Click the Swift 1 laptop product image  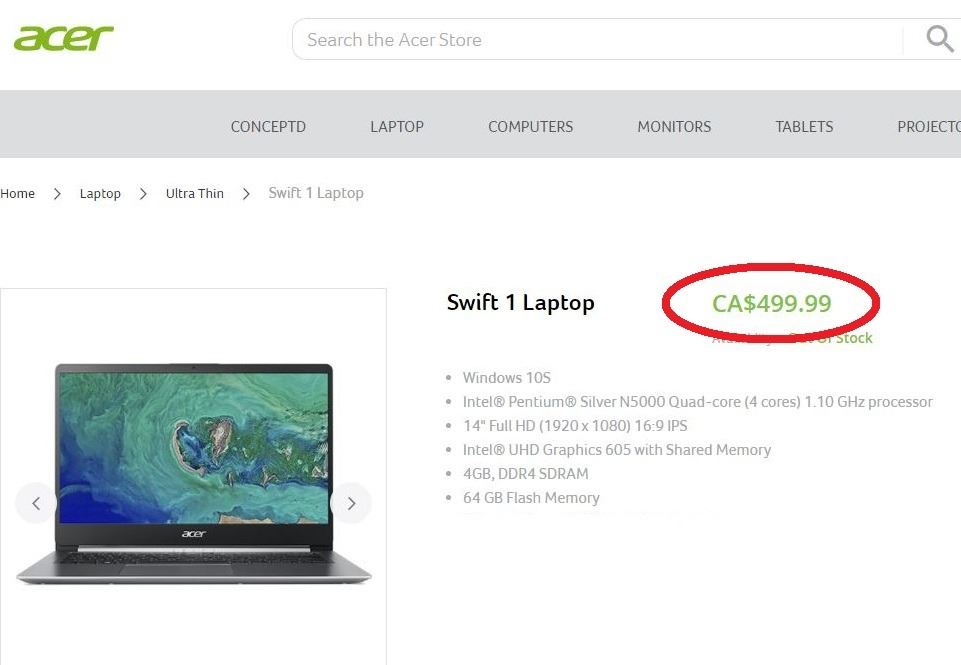[194, 470]
